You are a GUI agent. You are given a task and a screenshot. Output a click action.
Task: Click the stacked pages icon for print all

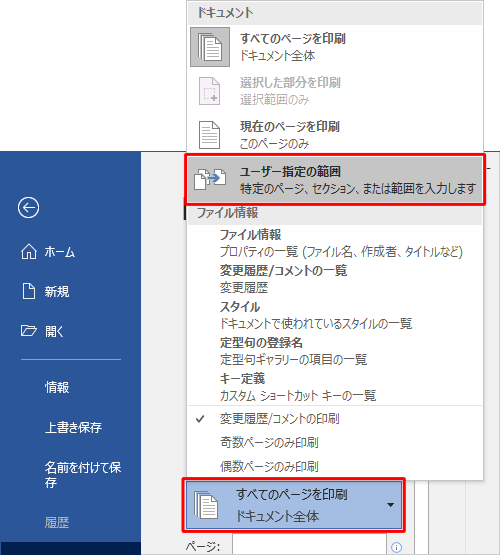pyautogui.click(x=210, y=47)
